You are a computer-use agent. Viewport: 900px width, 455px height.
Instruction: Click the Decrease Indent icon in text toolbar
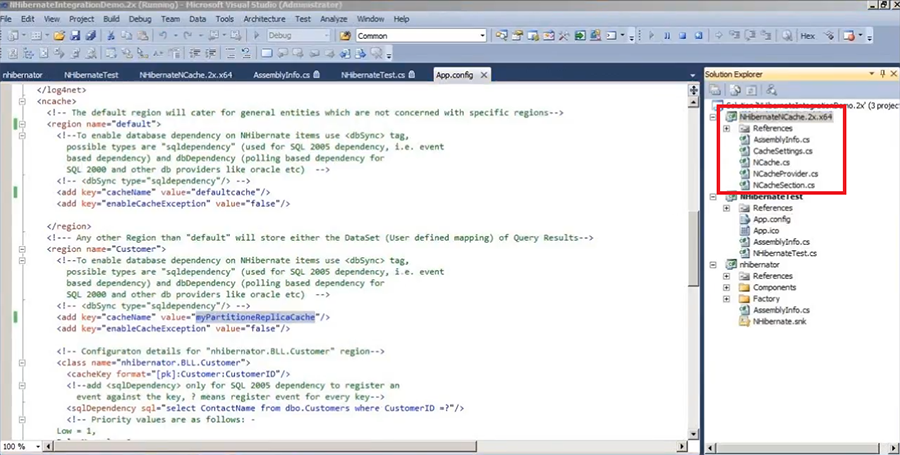[x=195, y=53]
